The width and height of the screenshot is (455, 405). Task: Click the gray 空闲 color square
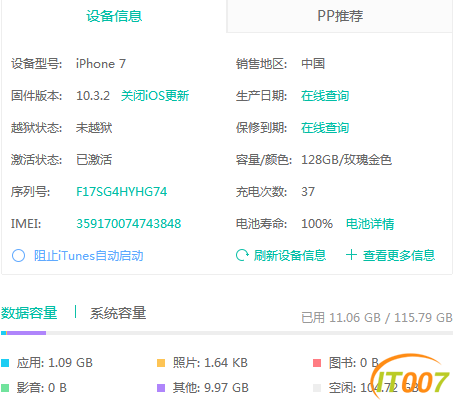point(317,388)
